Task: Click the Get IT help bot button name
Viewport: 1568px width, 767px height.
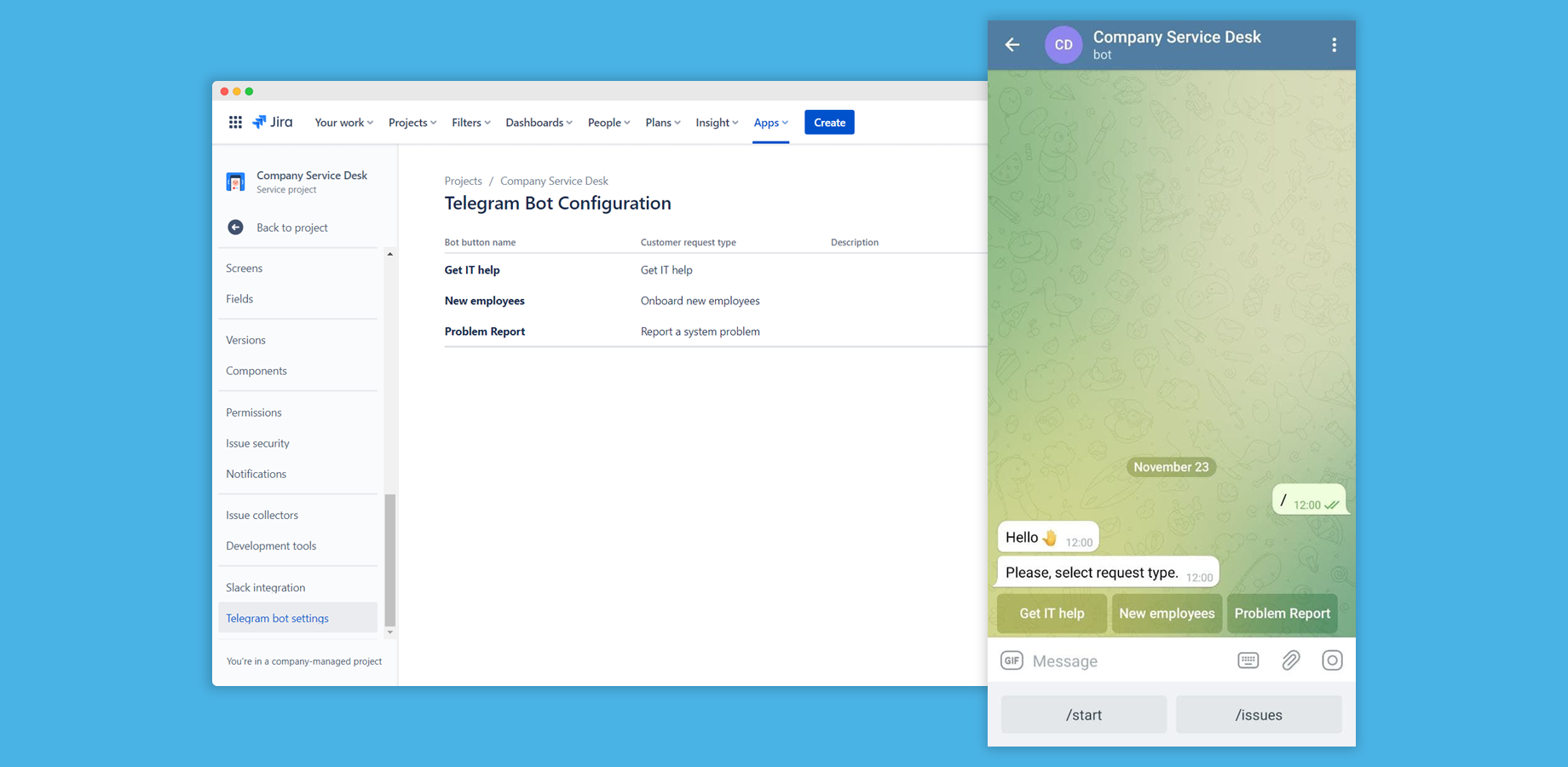Action: [472, 270]
